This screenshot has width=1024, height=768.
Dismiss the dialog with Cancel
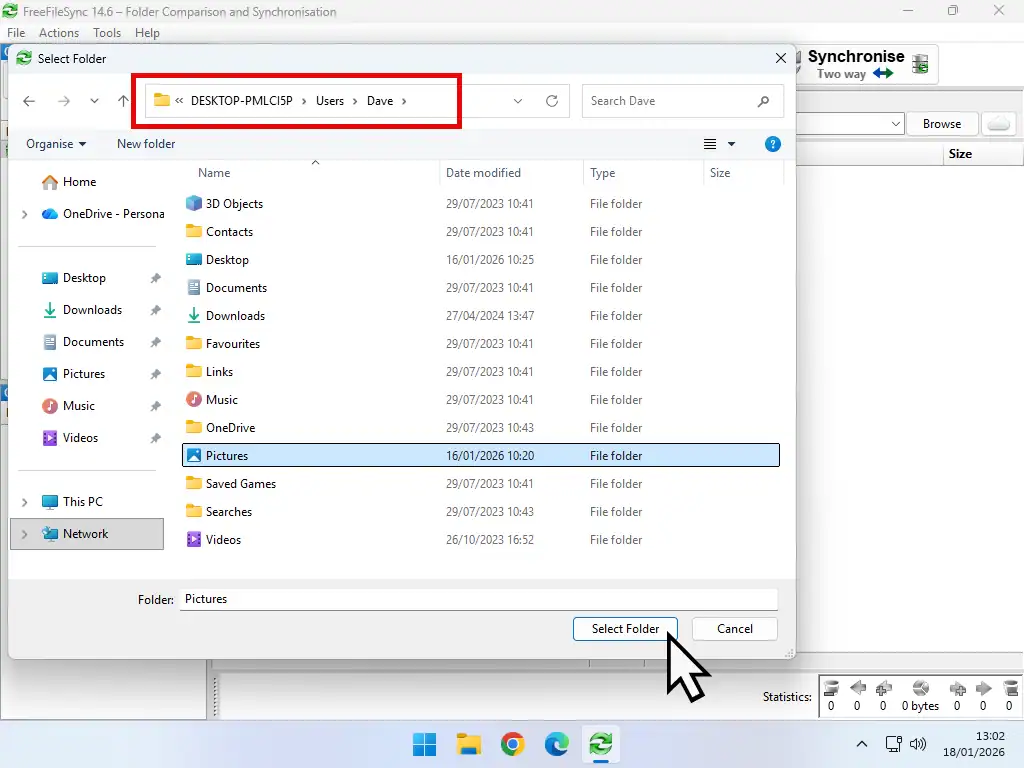click(734, 629)
